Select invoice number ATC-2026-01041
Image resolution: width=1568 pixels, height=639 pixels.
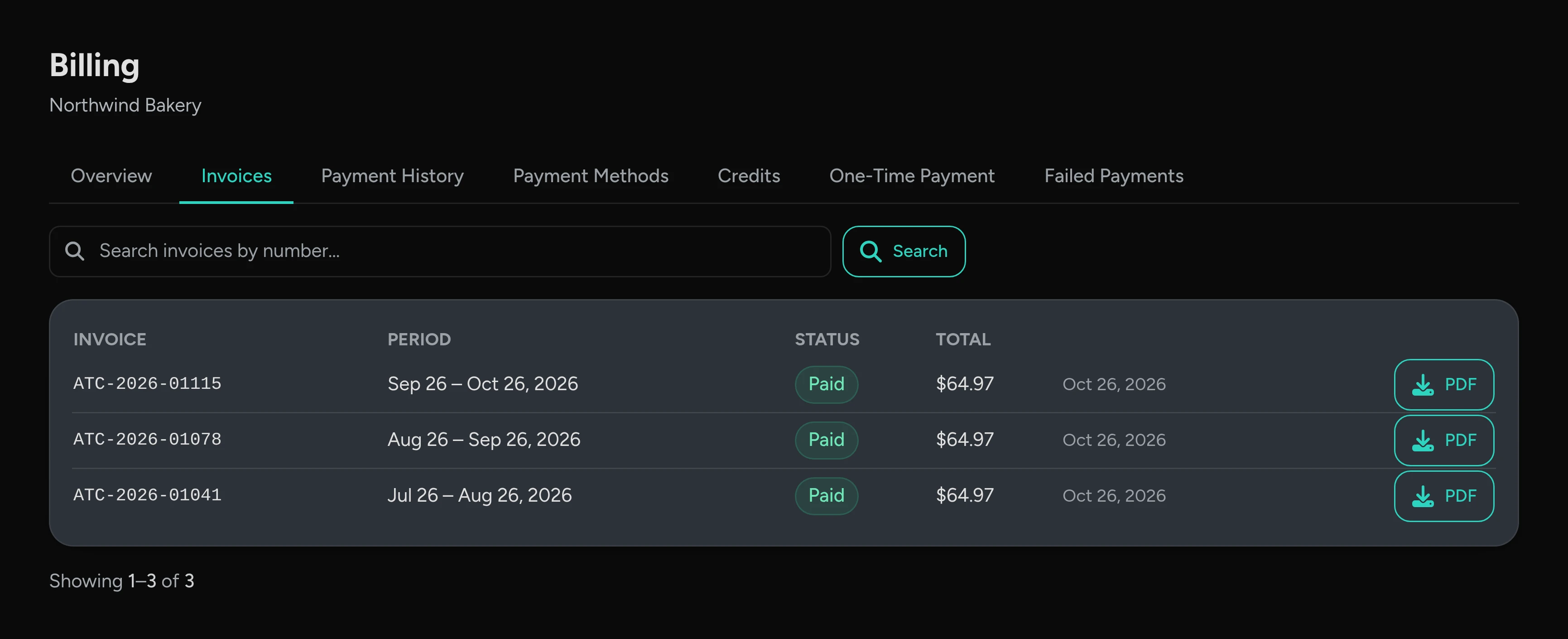[x=147, y=495]
